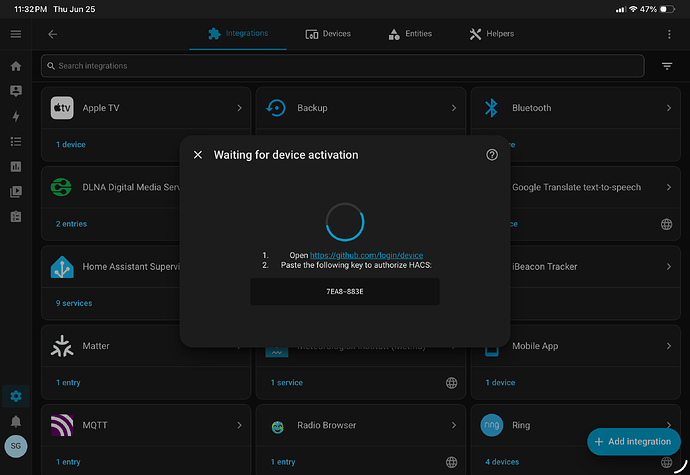This screenshot has width=690, height=475.
Task: Go back with the arrow icon
Action: click(x=52, y=34)
